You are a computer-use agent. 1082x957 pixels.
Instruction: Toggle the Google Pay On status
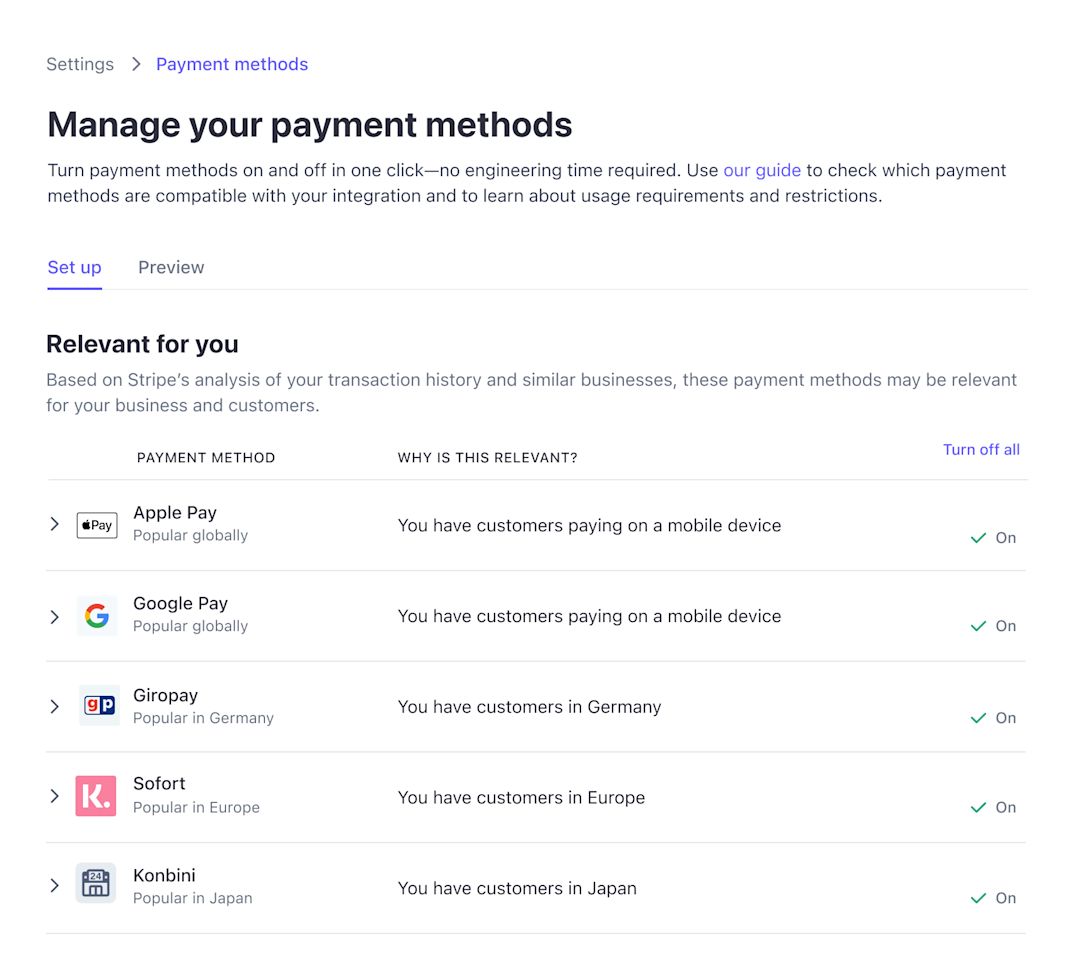coord(993,626)
